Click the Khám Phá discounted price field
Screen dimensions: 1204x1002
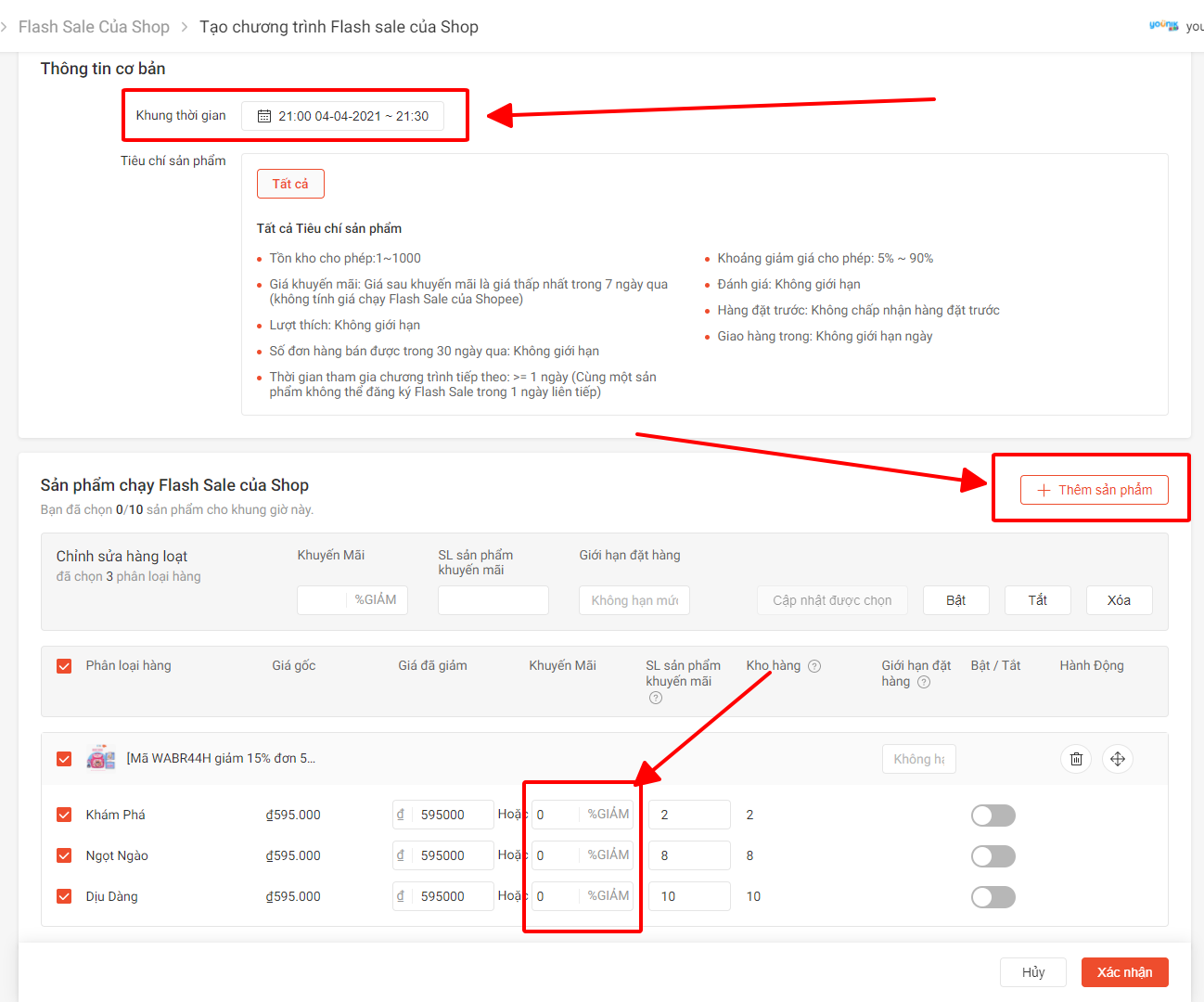point(451,815)
